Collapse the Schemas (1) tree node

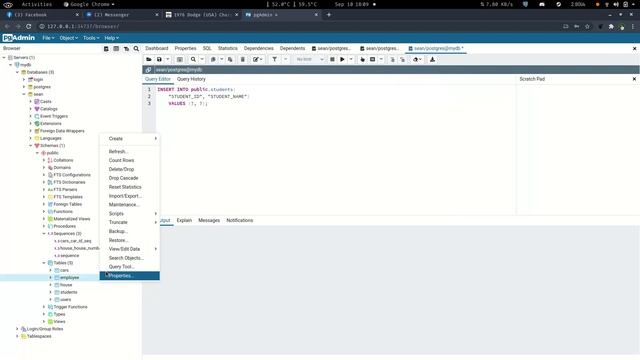point(31,146)
